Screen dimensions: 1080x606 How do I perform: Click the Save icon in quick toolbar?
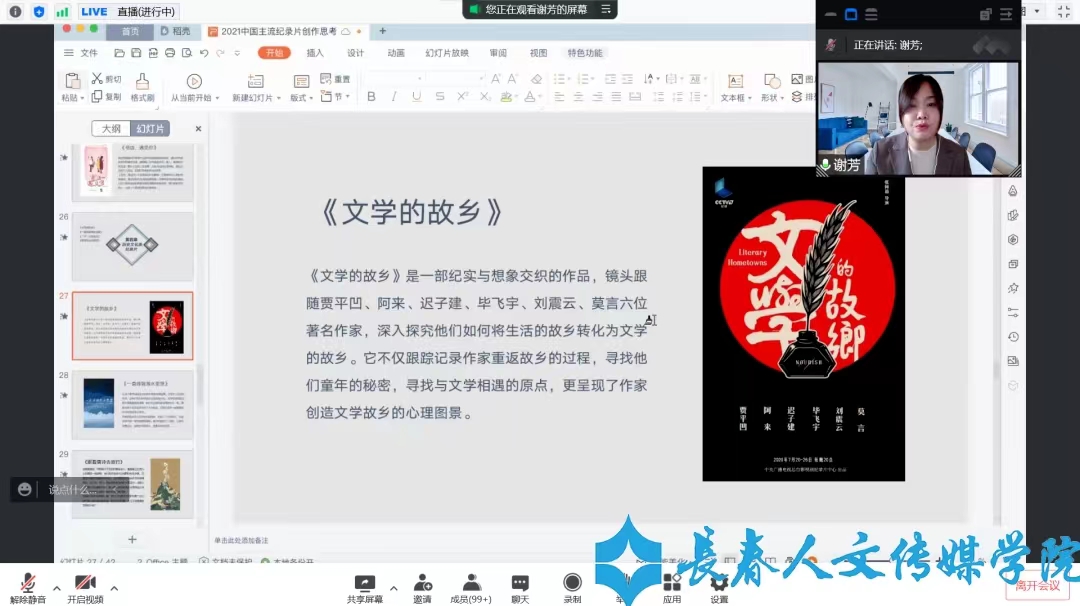(x=136, y=53)
